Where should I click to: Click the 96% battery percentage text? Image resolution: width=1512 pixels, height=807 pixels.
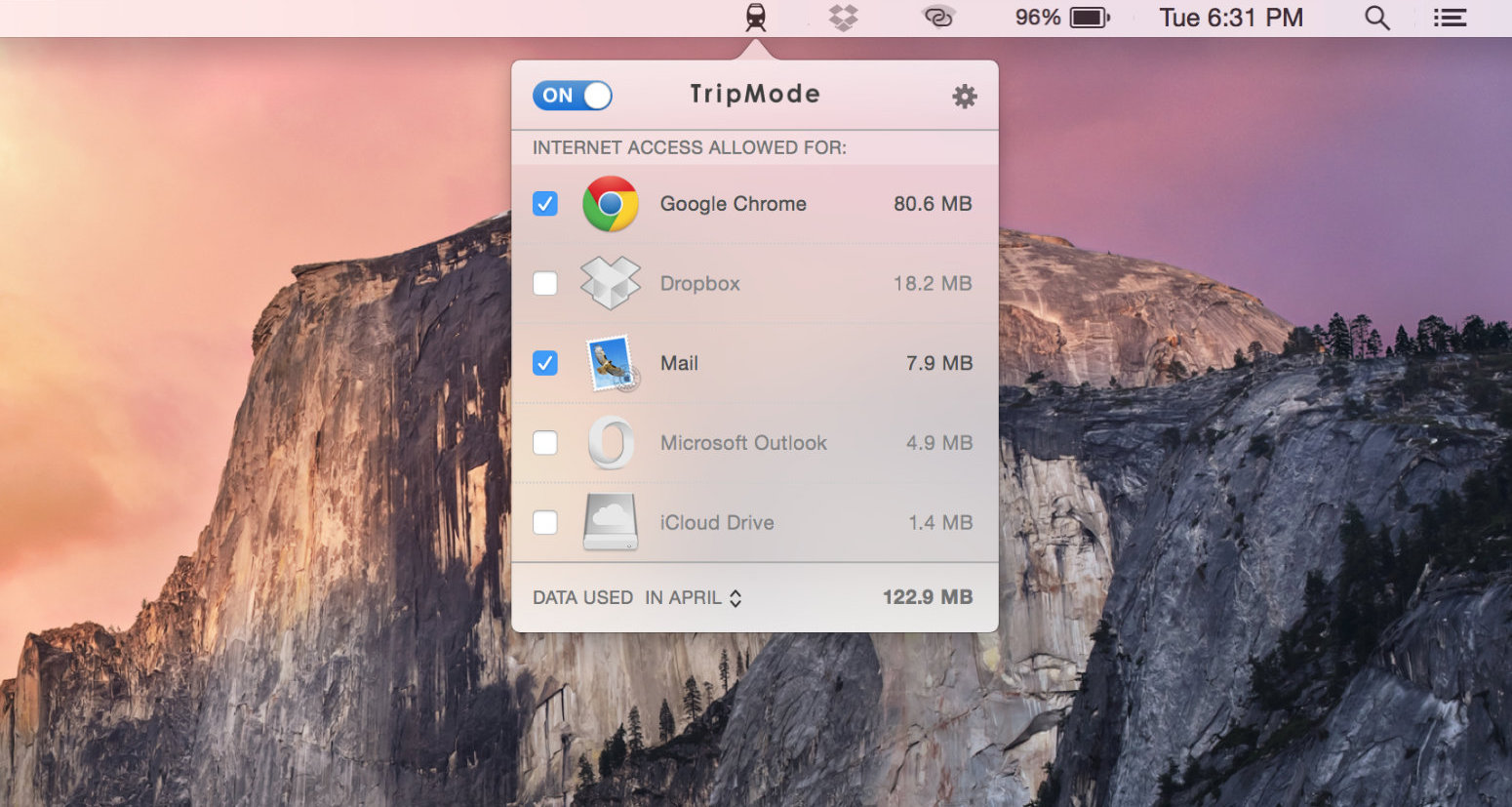(1037, 18)
